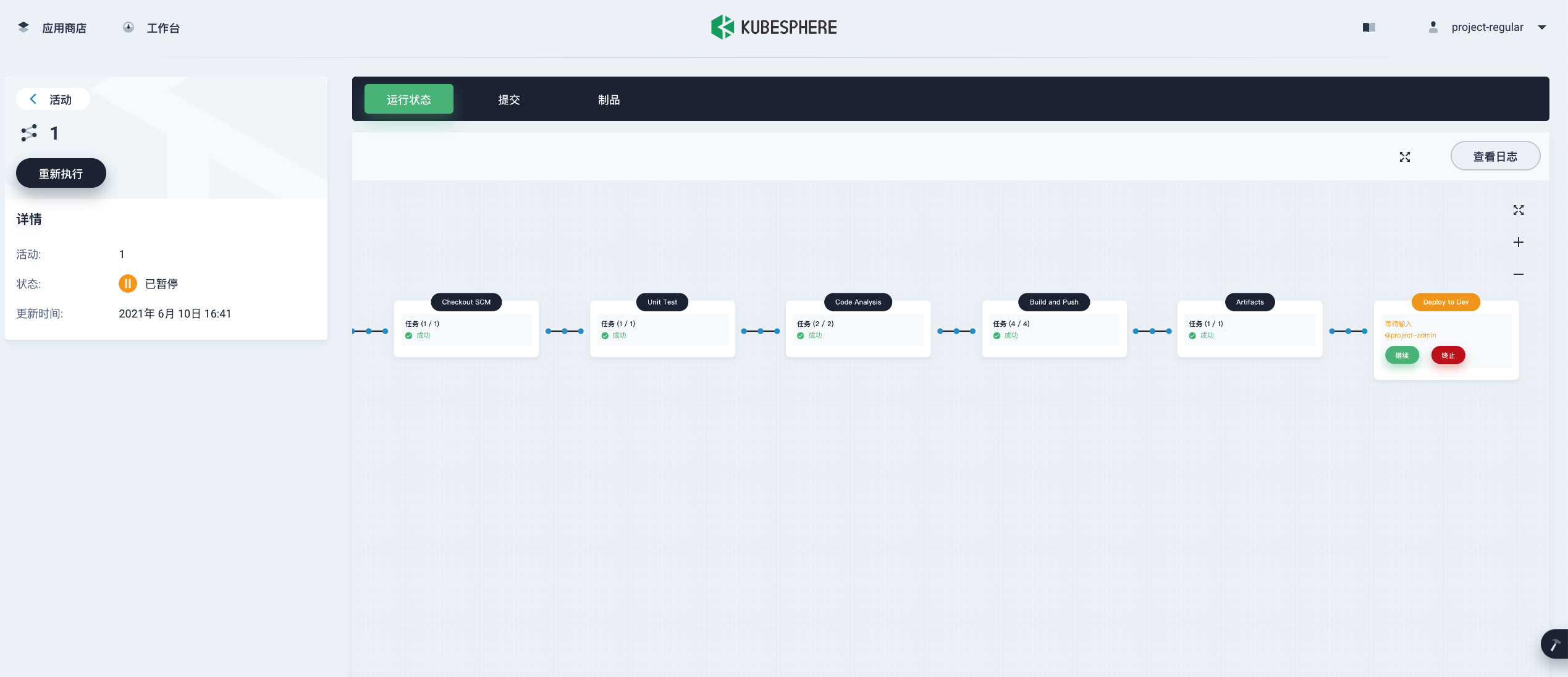Click the fit-to-screen icon above zoom controls

1518,210
